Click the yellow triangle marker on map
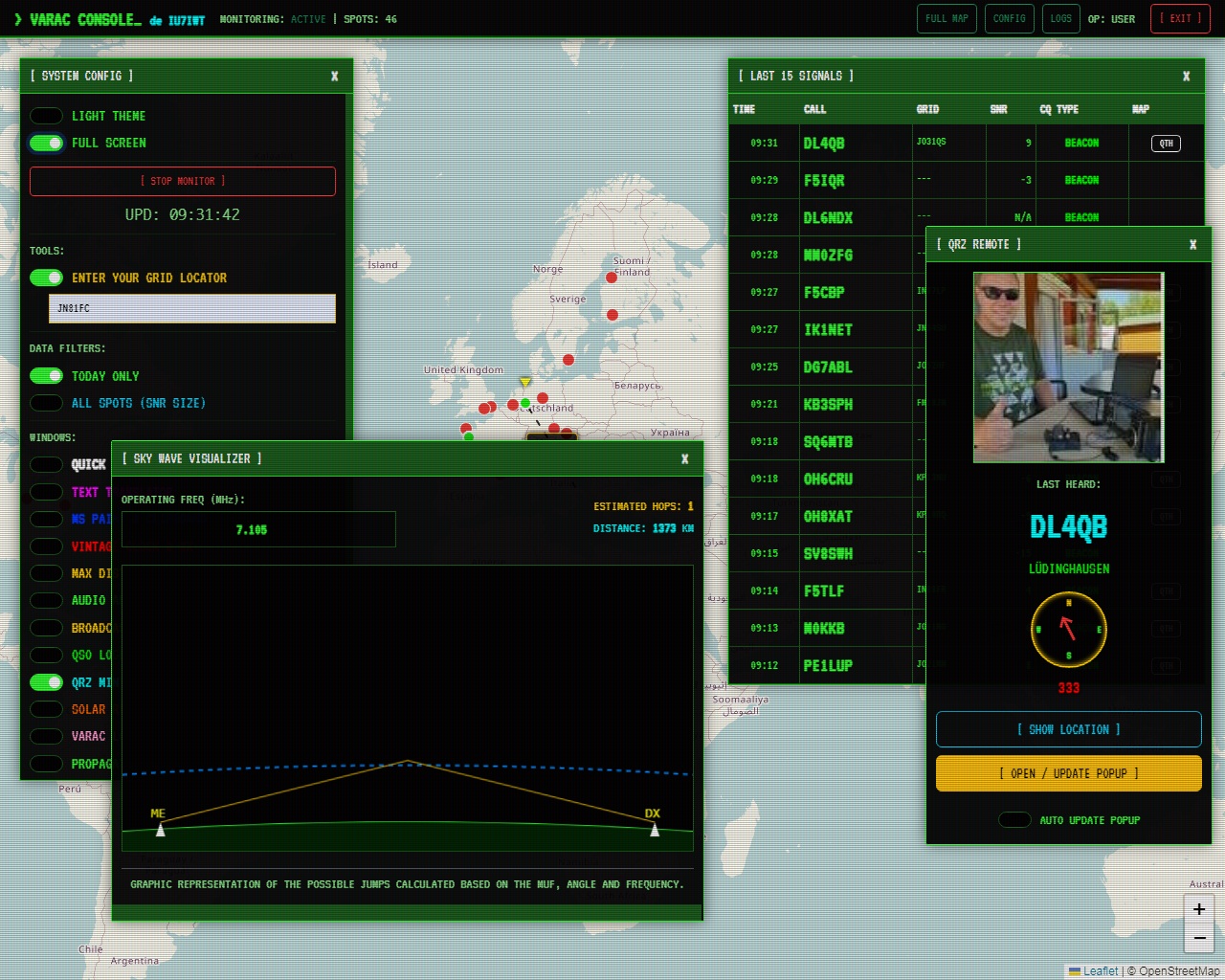The height and width of the screenshot is (980, 1225). [x=524, y=382]
